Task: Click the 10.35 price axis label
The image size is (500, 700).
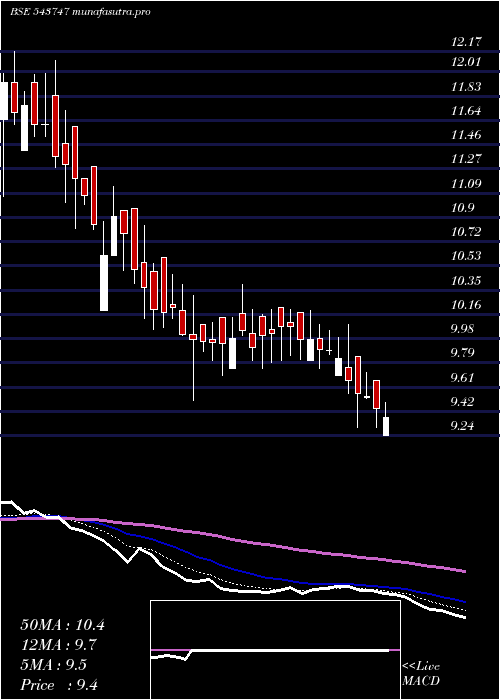Action: coord(466,281)
